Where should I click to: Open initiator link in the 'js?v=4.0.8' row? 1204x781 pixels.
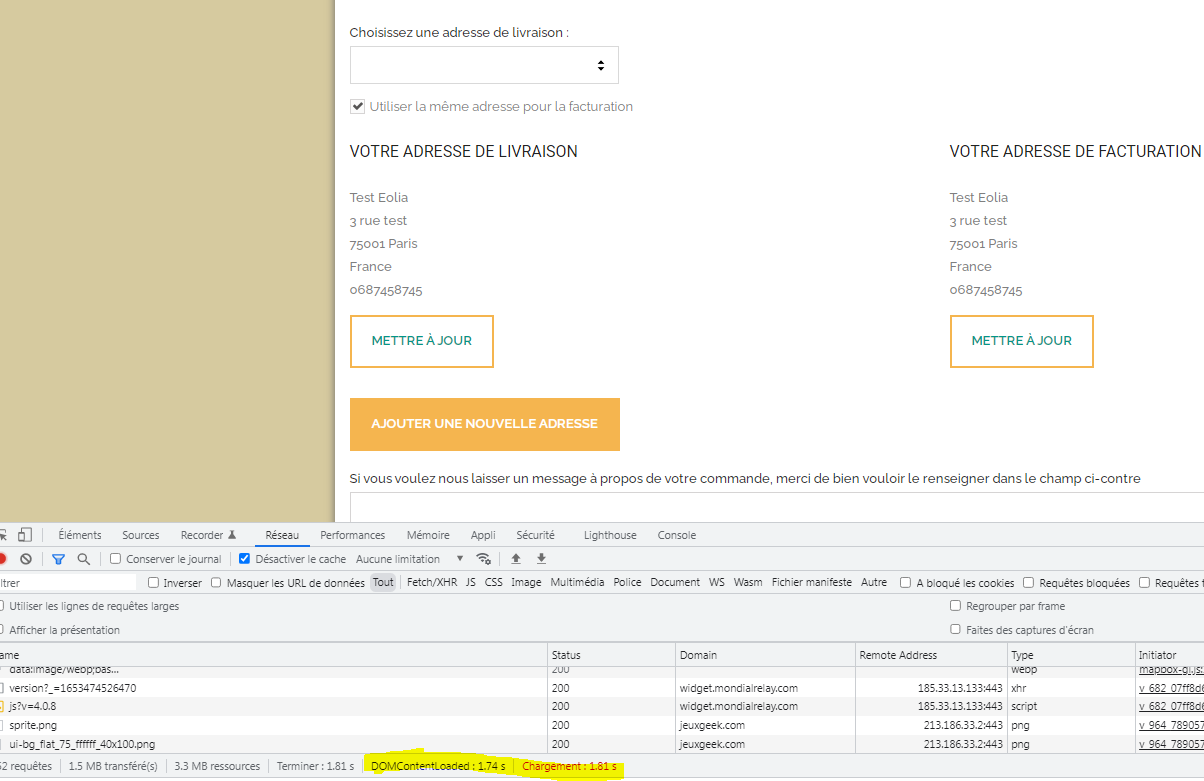click(x=1171, y=706)
